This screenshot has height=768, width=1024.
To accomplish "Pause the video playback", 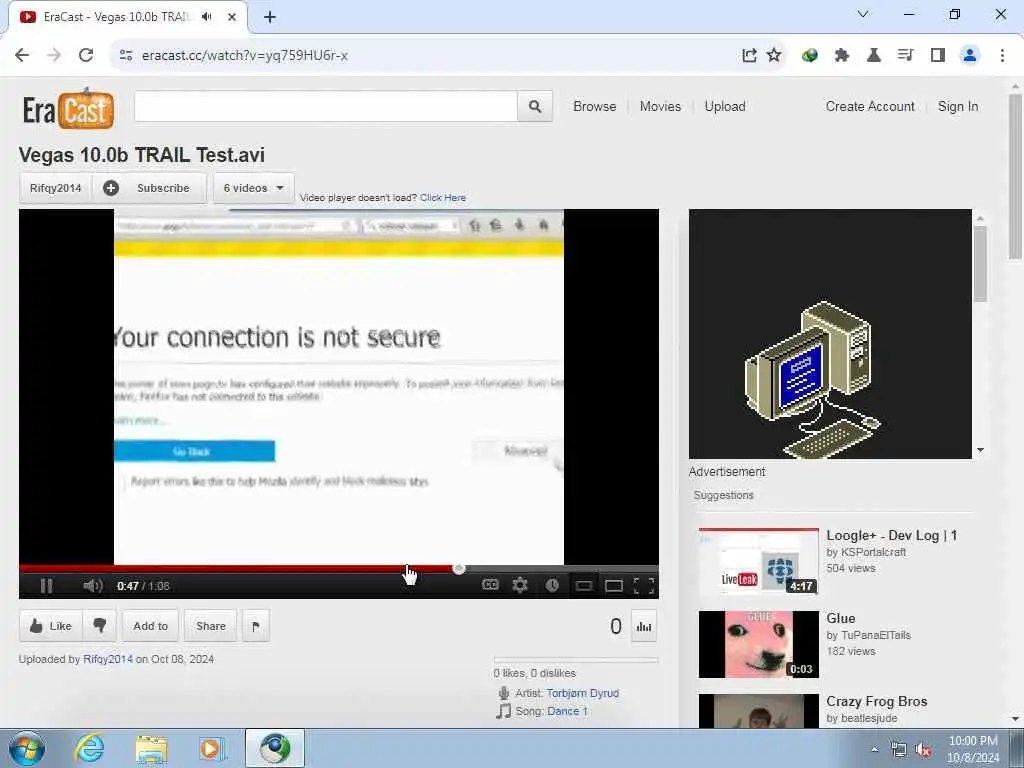I will [x=46, y=586].
